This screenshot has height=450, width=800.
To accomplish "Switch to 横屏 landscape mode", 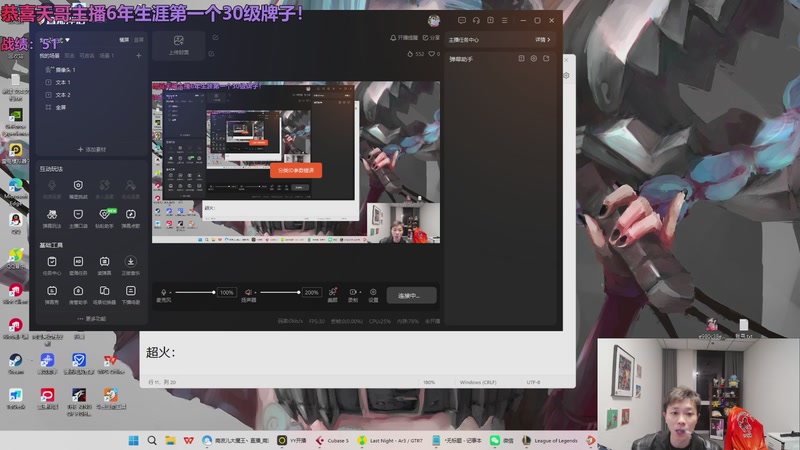I will coord(124,40).
